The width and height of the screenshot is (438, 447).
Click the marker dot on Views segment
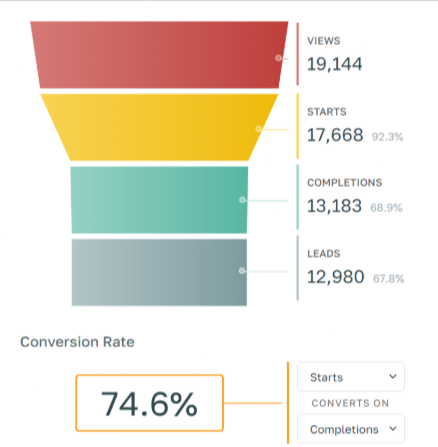(278, 58)
